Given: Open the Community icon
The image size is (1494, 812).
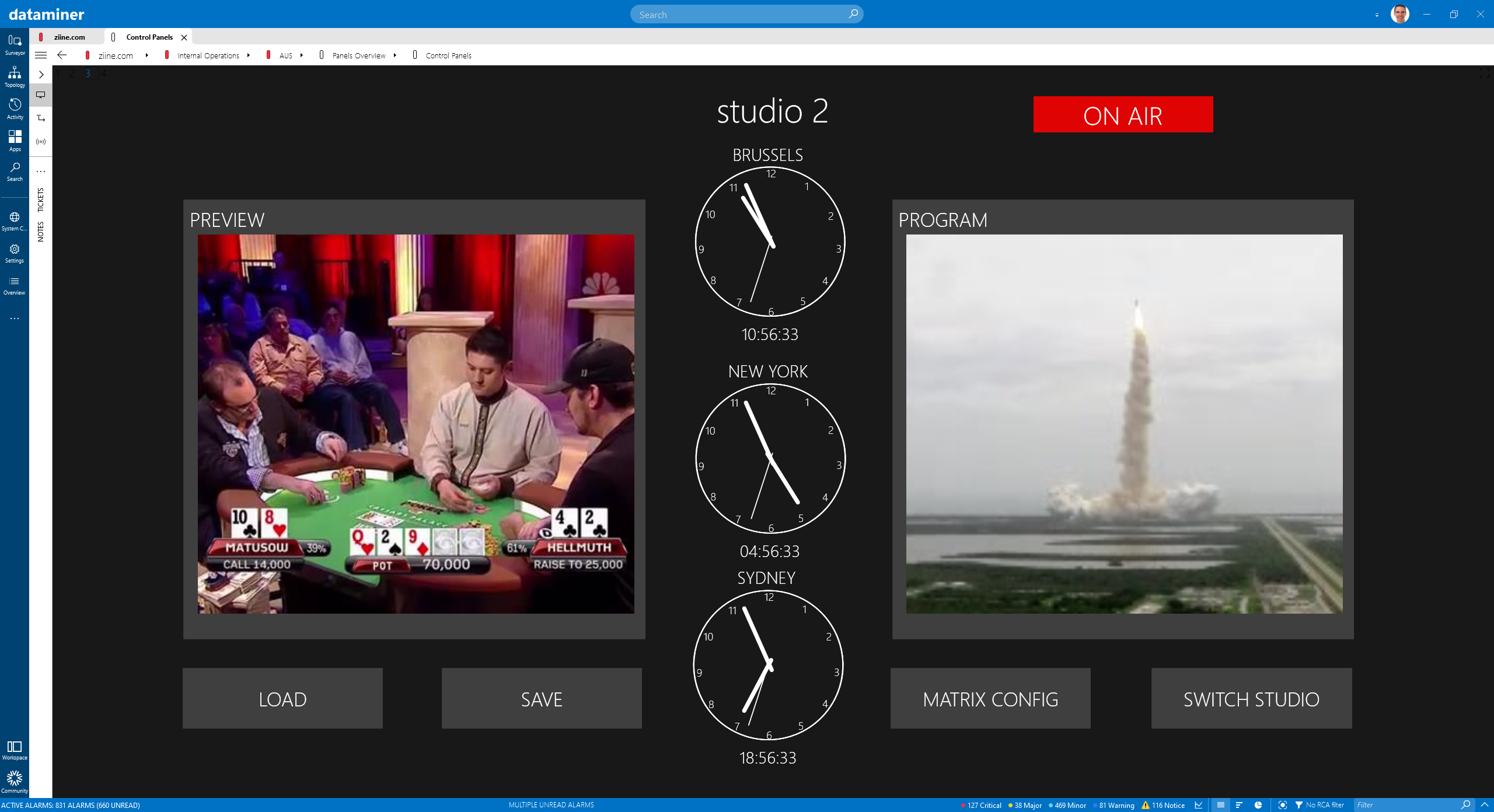Looking at the screenshot, I should [15, 782].
